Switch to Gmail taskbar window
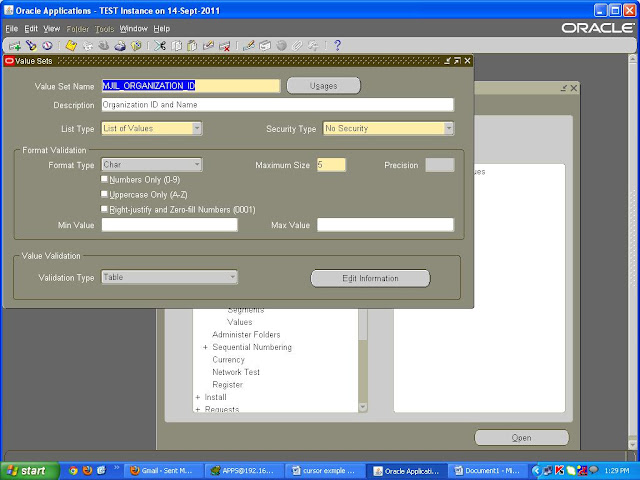 pyautogui.click(x=161, y=471)
